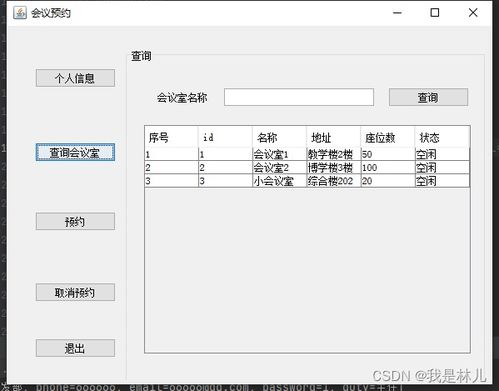
Task: Maximize the 会议预约 window
Action: point(435,13)
